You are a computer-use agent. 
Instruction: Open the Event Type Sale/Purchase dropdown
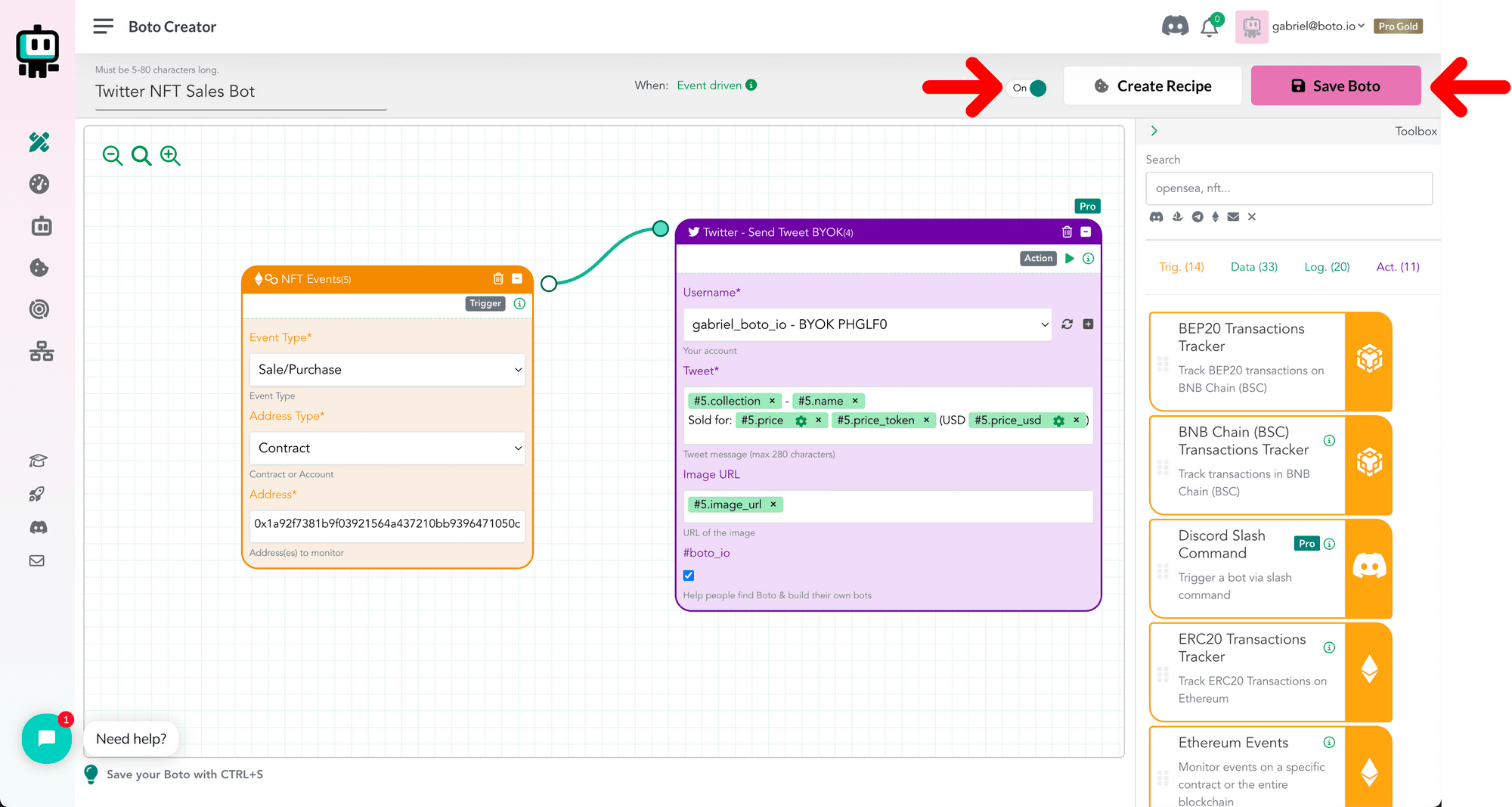click(x=387, y=370)
